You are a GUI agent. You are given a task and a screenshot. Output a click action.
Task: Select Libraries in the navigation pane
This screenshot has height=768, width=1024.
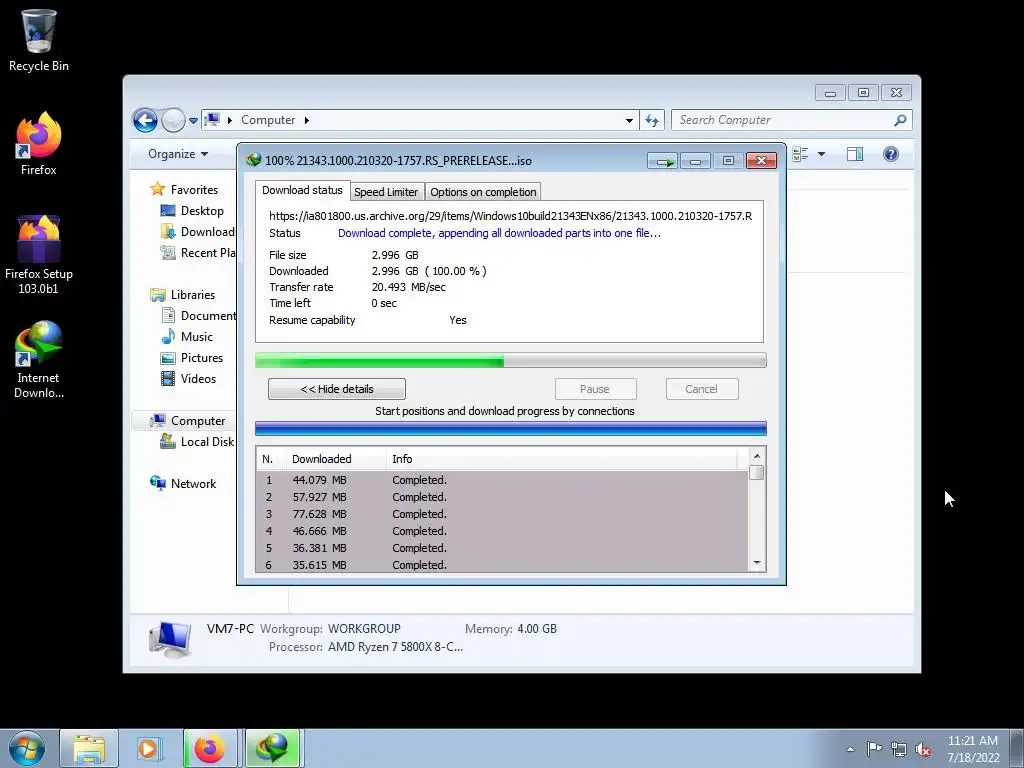click(193, 295)
